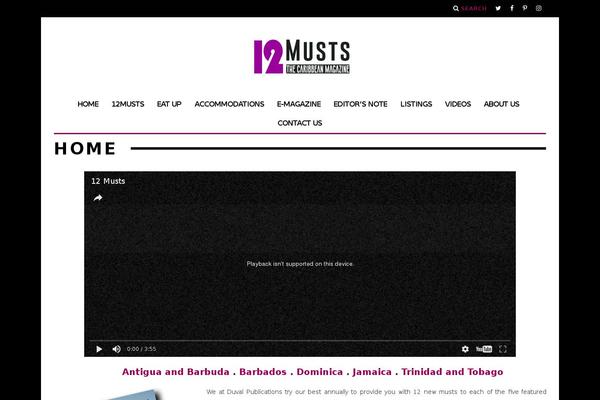Image resolution: width=600 pixels, height=400 pixels.
Task: Click the HOME page heading
Action: point(85,149)
